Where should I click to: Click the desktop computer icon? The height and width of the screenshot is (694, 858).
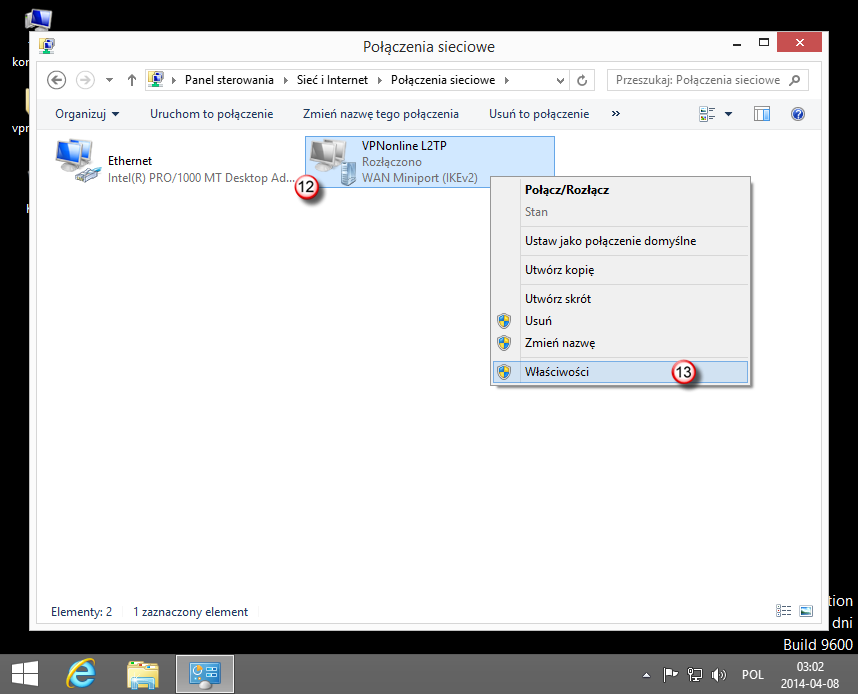tap(38, 20)
